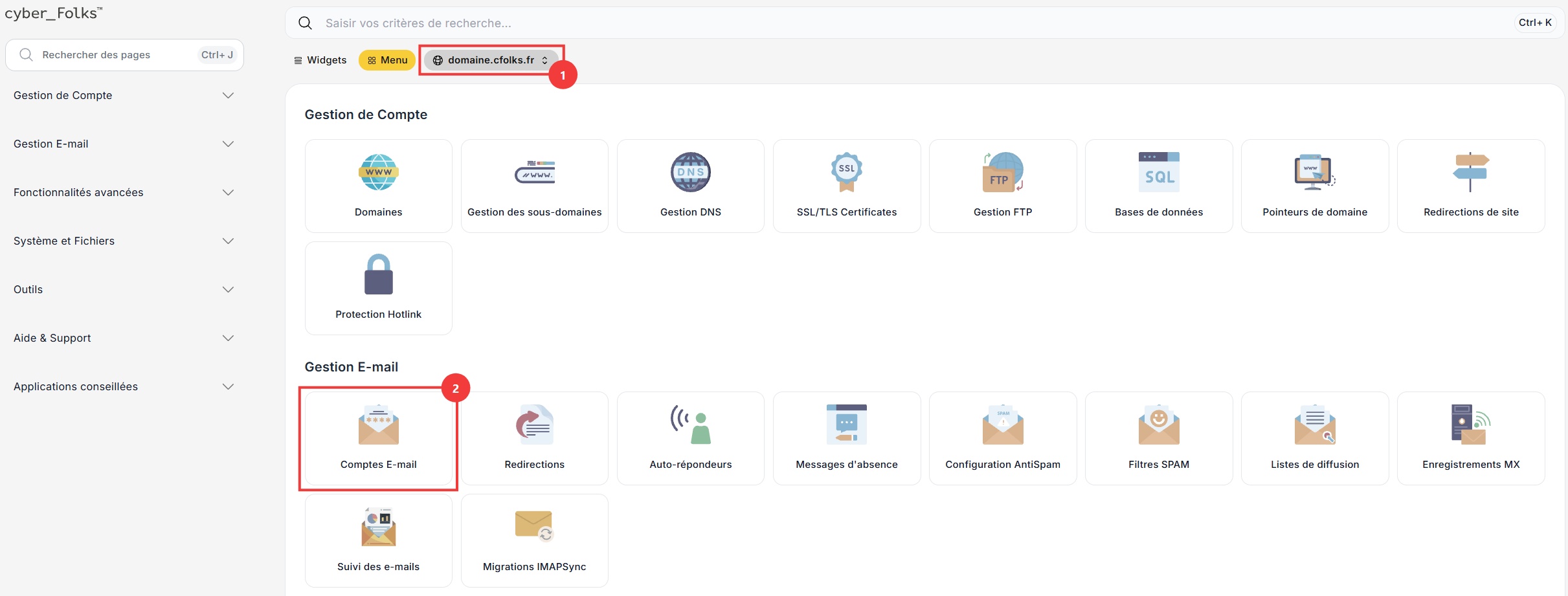The image size is (1568, 596).
Task: Expand Outils sidebar section
Action: pyautogui.click(x=124, y=289)
